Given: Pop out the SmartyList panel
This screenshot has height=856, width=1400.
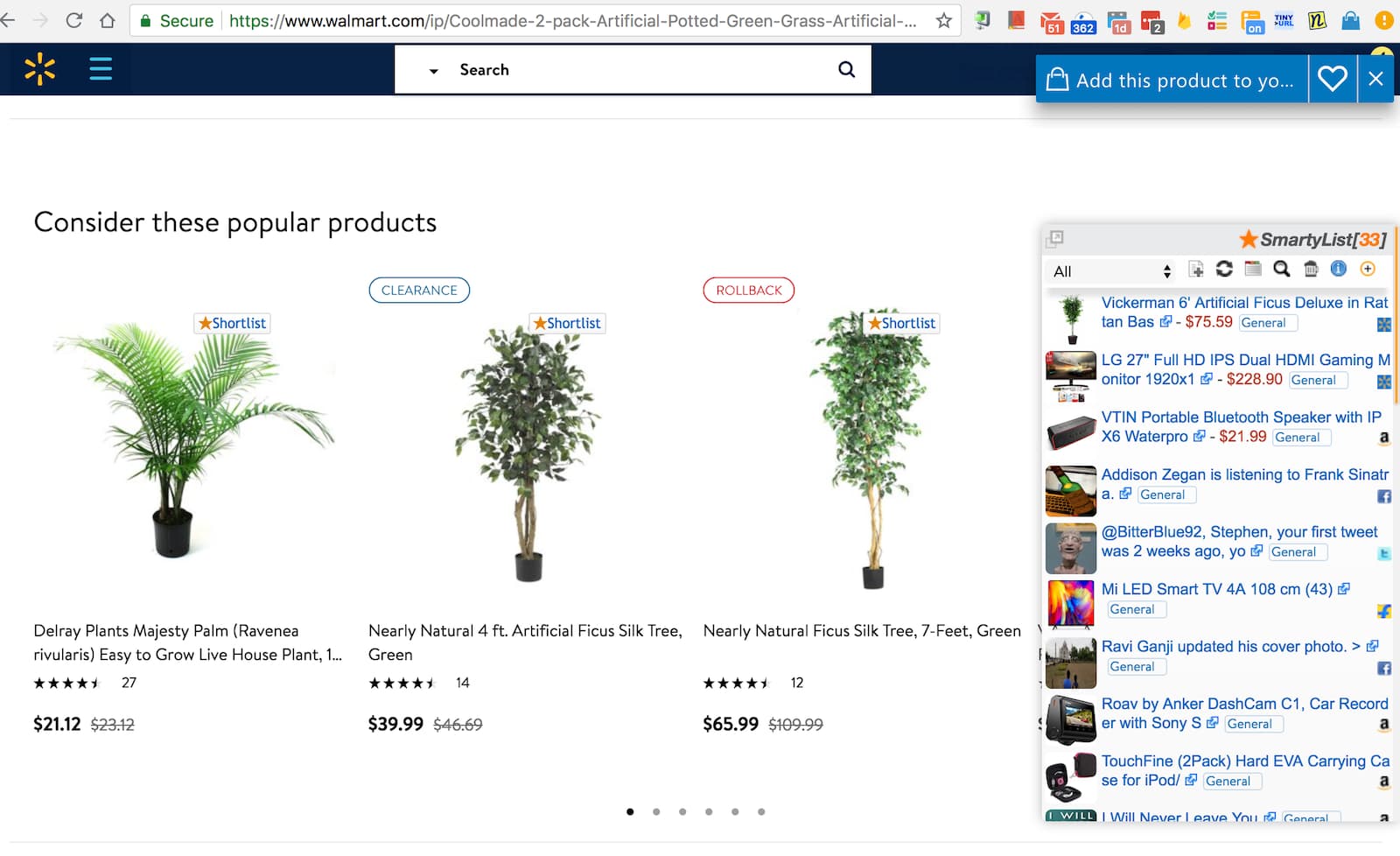Looking at the screenshot, I should (x=1055, y=238).
